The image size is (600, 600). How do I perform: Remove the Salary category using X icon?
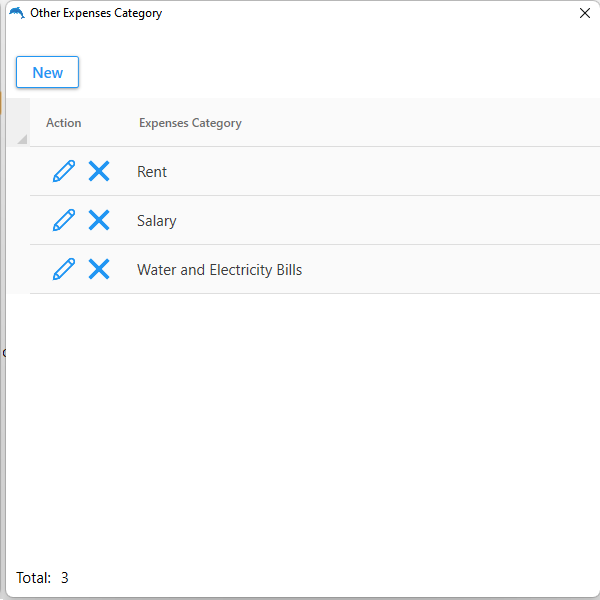pyautogui.click(x=99, y=220)
